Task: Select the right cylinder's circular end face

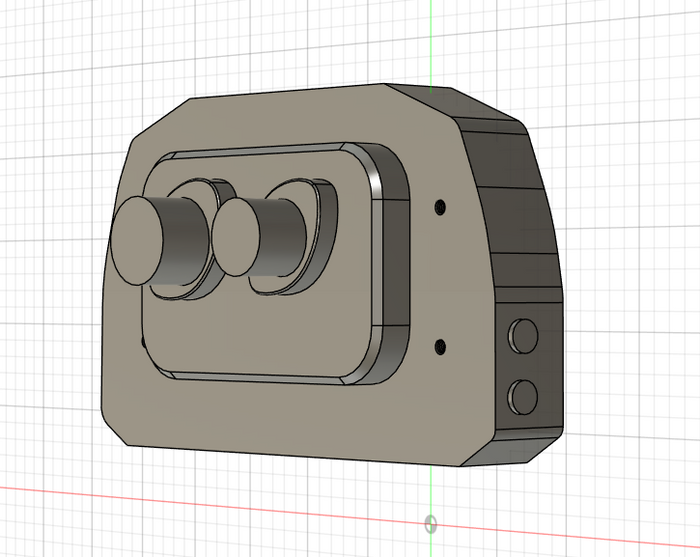Action: 236,237
